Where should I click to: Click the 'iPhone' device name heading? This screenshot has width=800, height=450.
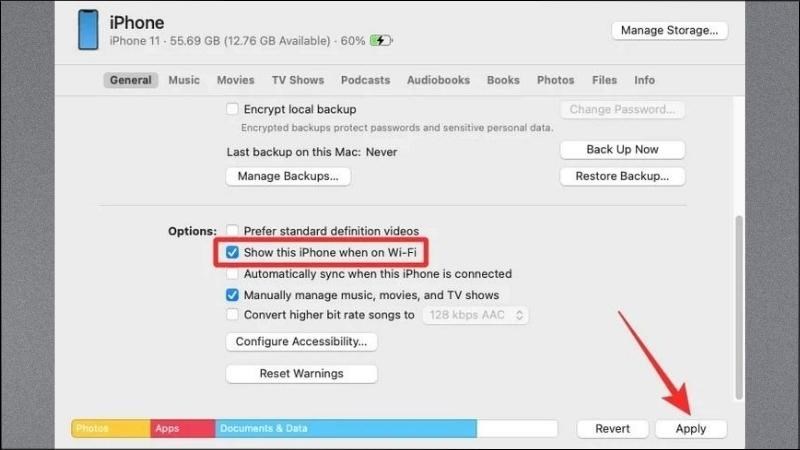137,22
